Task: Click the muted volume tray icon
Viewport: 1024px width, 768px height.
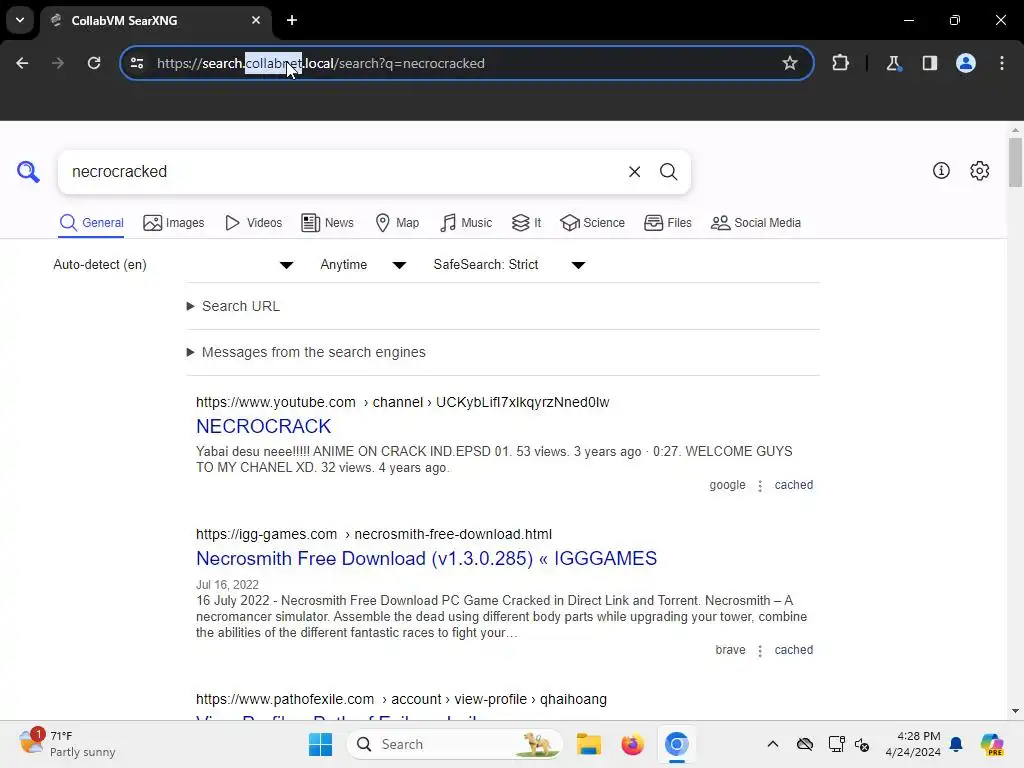Action: click(x=862, y=744)
